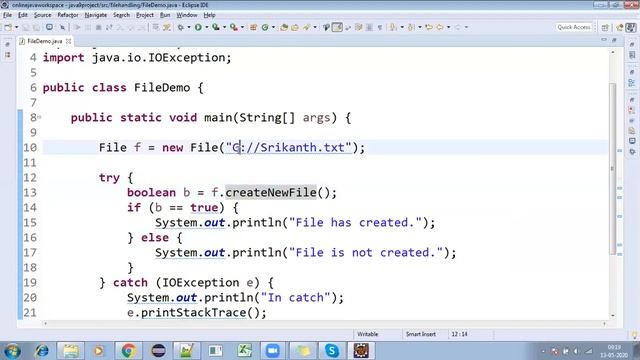Click the Run green play icon

tap(198, 27)
